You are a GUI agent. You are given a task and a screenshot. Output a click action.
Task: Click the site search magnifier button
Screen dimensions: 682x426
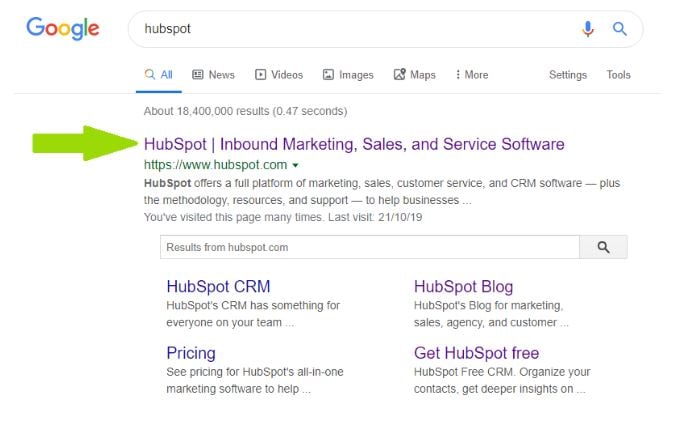603,247
